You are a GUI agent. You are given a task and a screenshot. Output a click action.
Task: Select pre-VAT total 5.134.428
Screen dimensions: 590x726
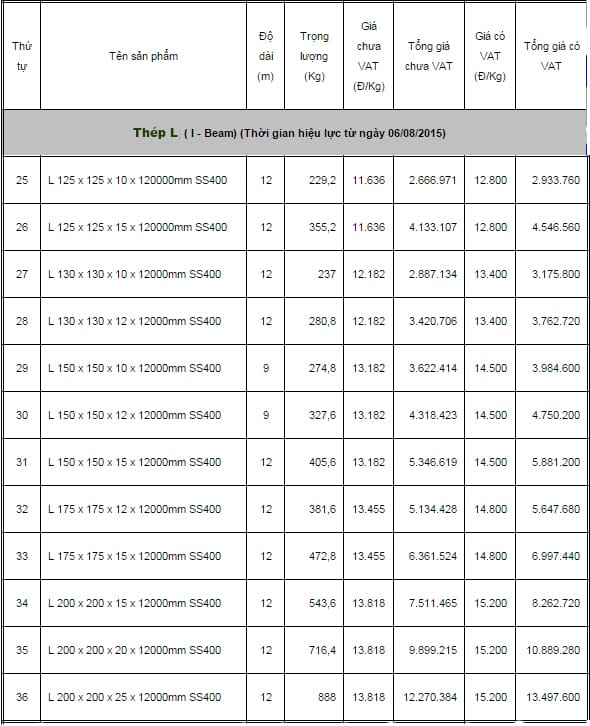coord(433,509)
